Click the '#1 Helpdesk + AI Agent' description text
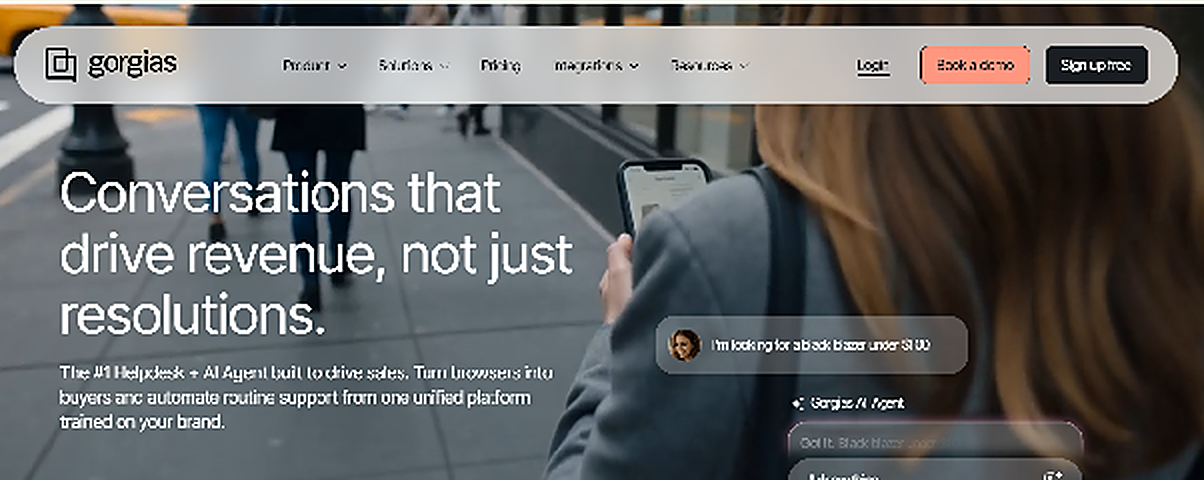Viewport: 1204px width, 480px height. tap(306, 398)
